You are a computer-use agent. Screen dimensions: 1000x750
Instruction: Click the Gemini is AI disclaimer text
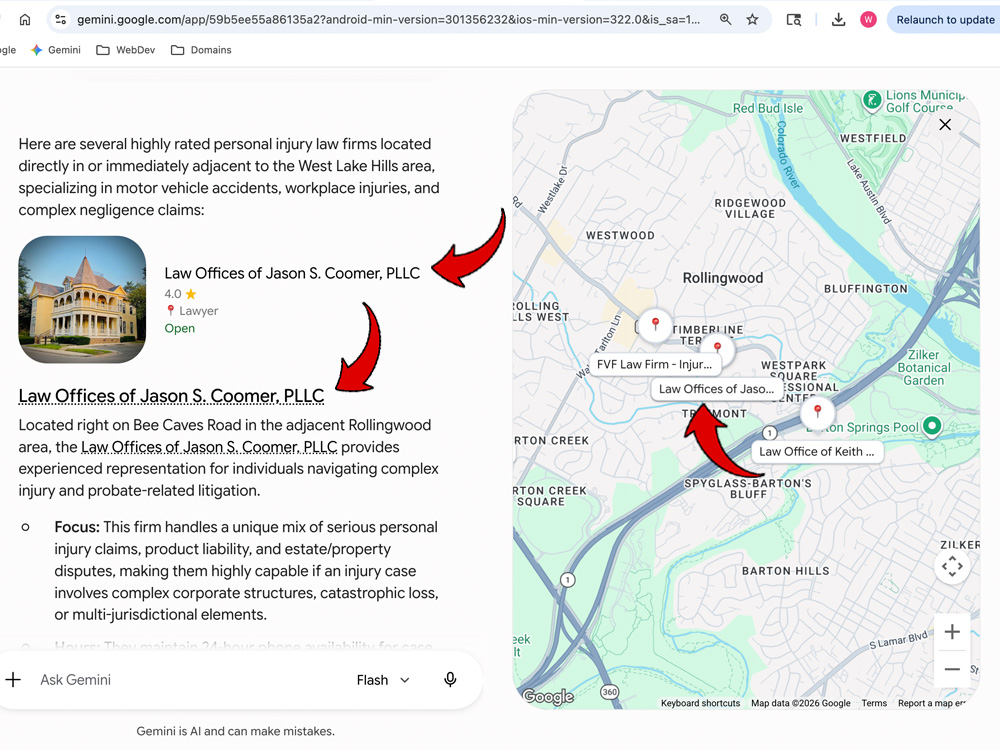(235, 732)
